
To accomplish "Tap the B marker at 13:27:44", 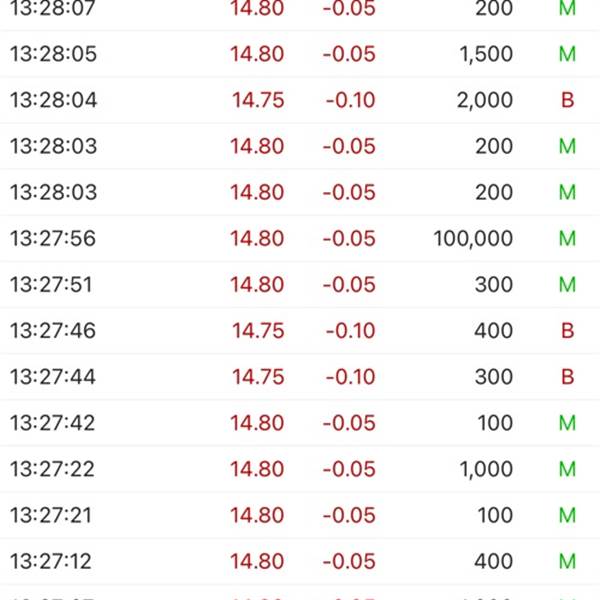I will (x=567, y=377).
